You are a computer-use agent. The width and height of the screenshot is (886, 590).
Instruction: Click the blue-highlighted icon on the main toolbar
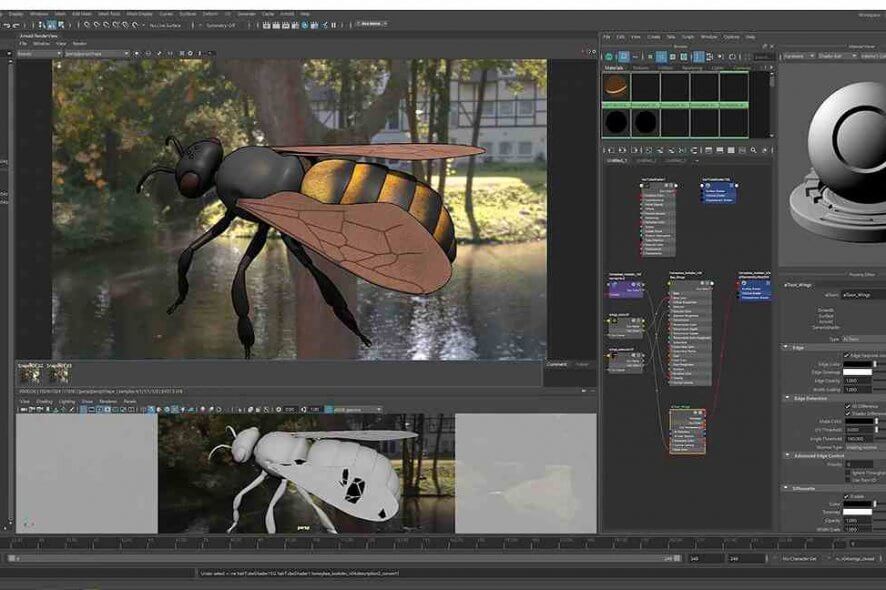point(51,25)
